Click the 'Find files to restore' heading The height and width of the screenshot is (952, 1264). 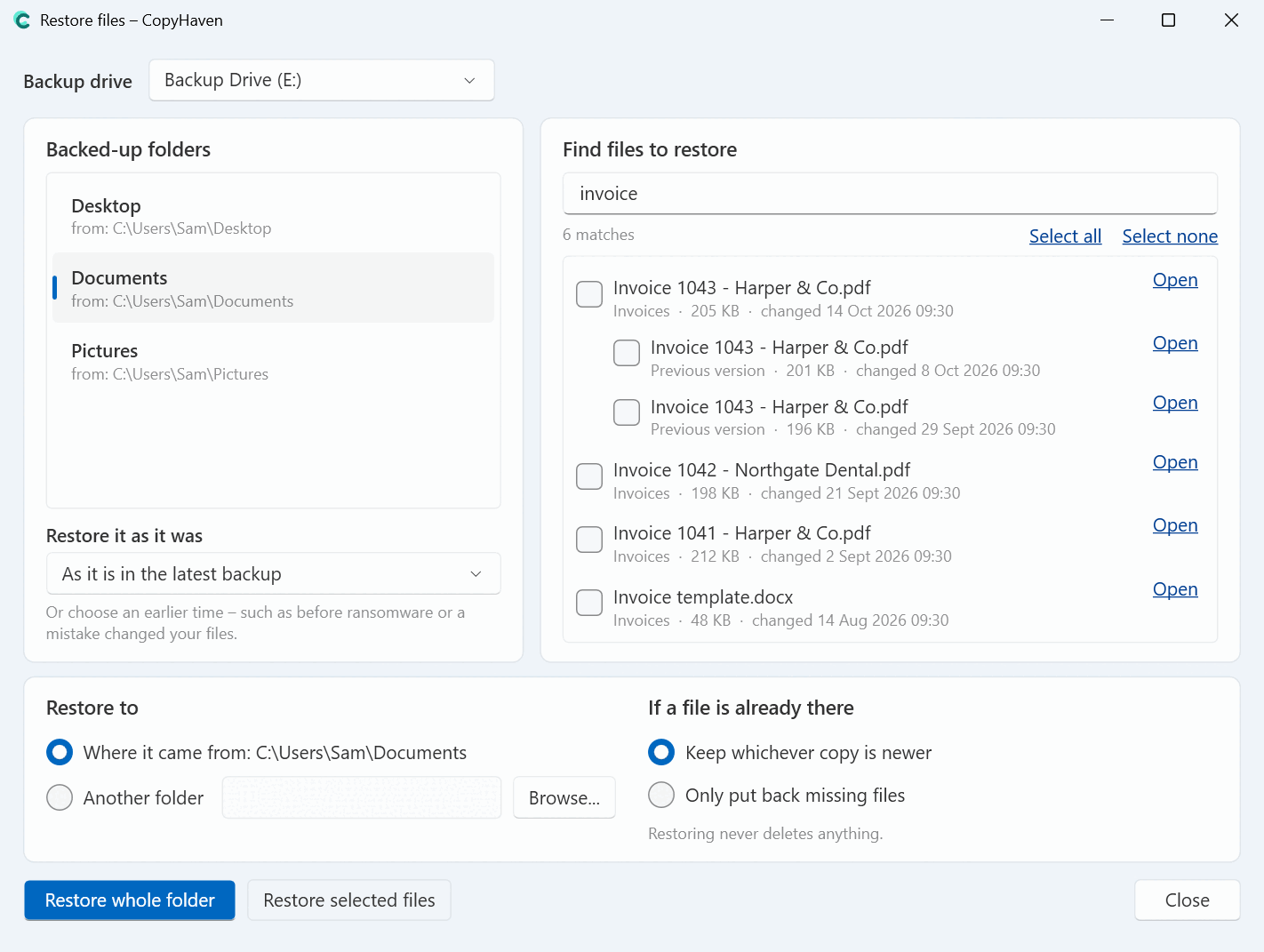pyautogui.click(x=650, y=149)
